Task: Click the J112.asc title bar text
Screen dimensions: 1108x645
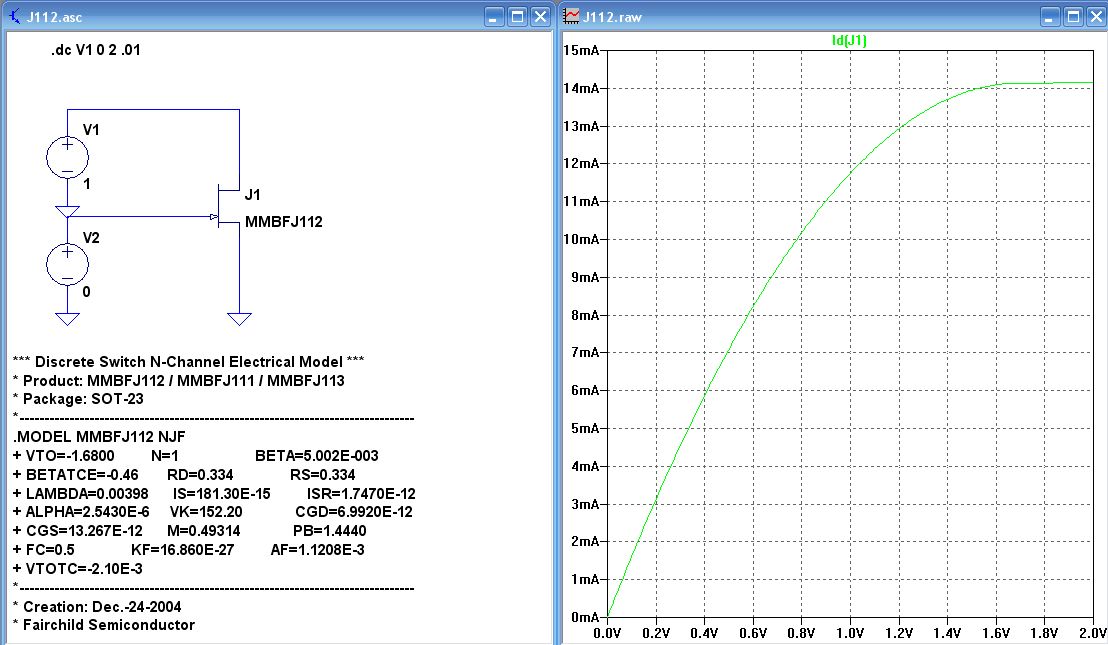Action: point(54,17)
